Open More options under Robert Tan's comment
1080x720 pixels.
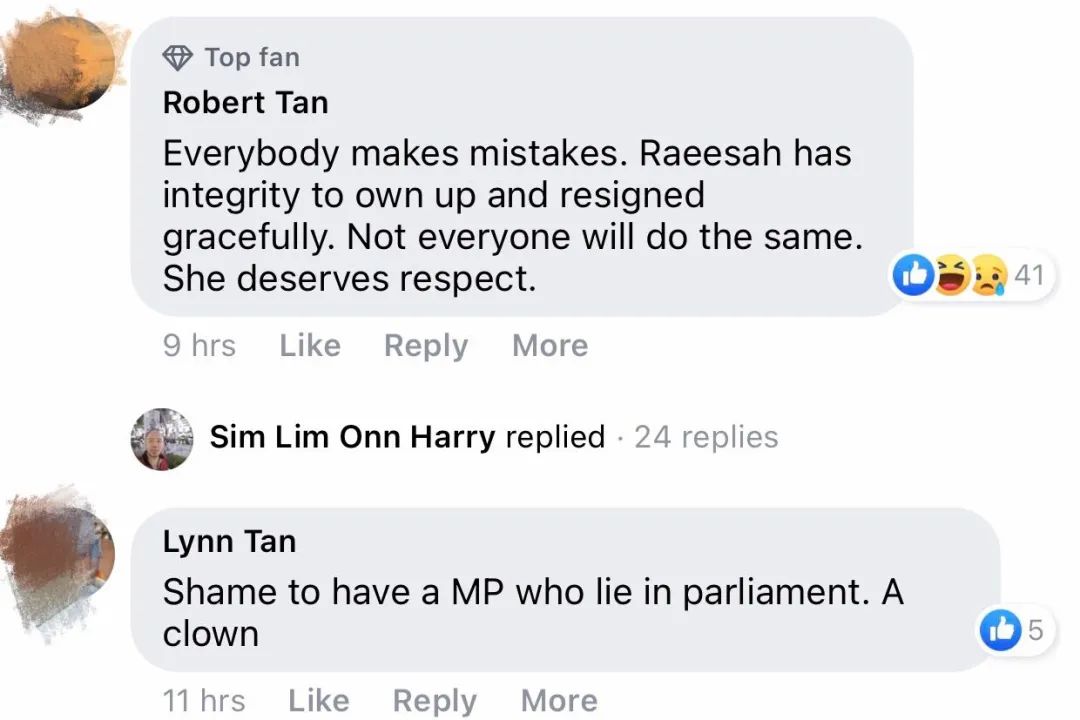(550, 346)
